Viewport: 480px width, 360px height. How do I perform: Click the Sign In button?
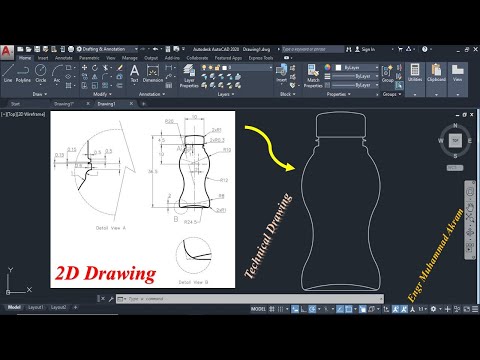pyautogui.click(x=365, y=49)
